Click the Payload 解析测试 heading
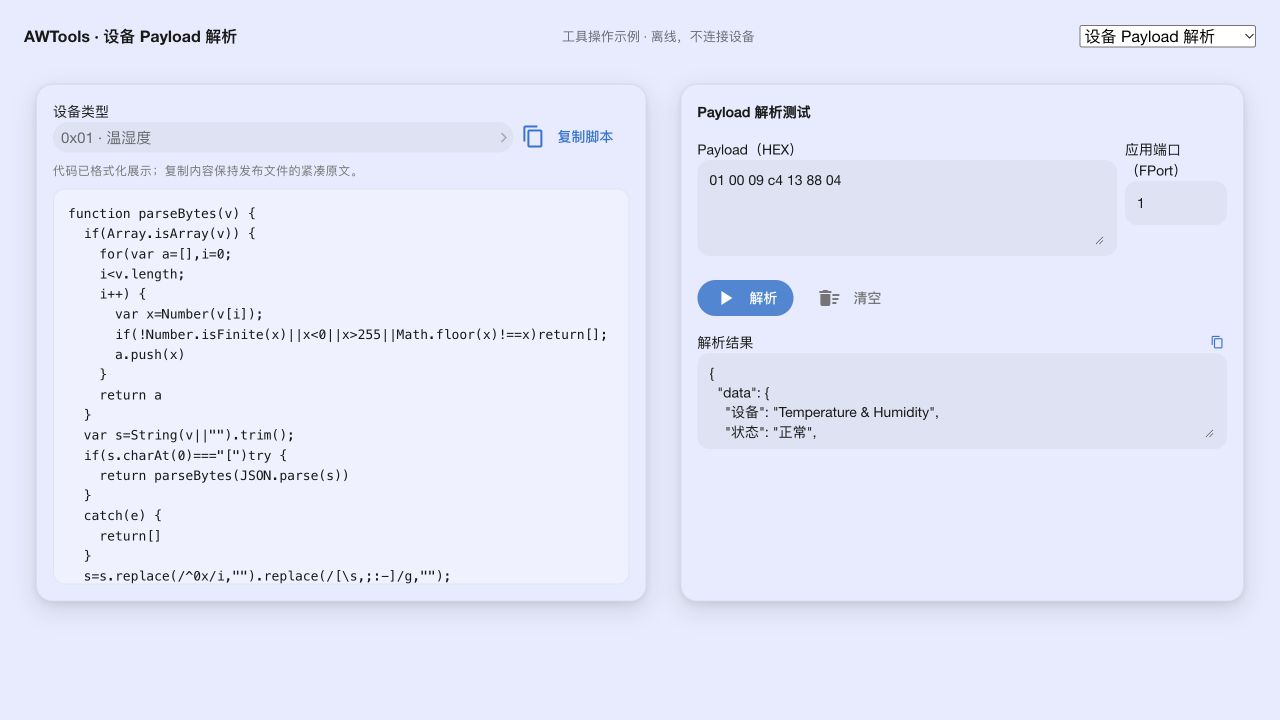The width and height of the screenshot is (1280, 720). tap(754, 113)
